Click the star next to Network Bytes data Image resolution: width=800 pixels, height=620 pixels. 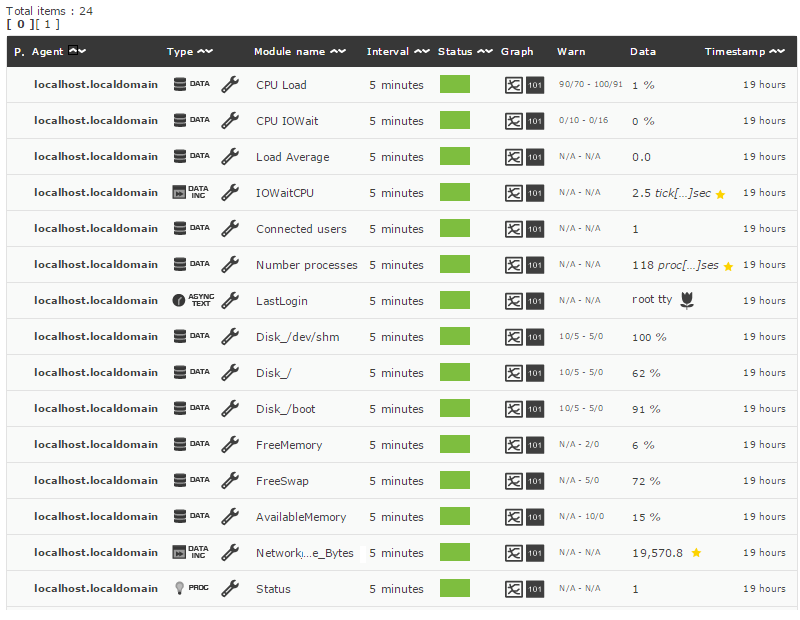coord(696,553)
